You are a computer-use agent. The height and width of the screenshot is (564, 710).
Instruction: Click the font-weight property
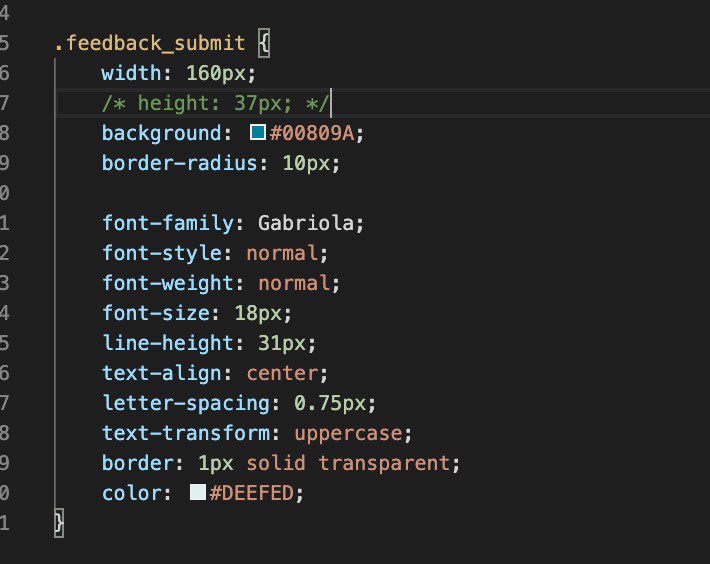pyautogui.click(x=168, y=283)
